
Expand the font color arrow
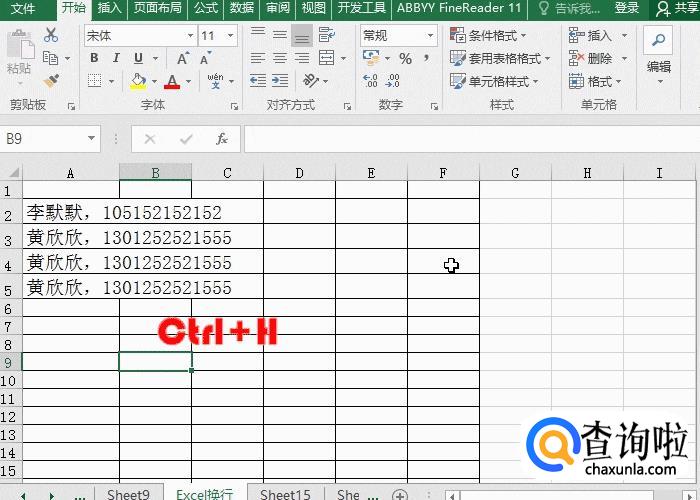[x=188, y=81]
